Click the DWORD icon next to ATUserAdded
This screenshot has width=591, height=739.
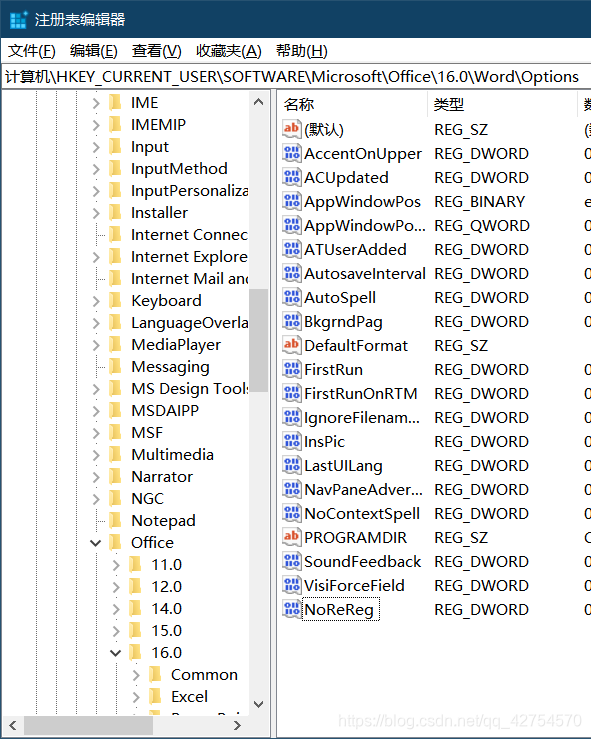click(292, 249)
